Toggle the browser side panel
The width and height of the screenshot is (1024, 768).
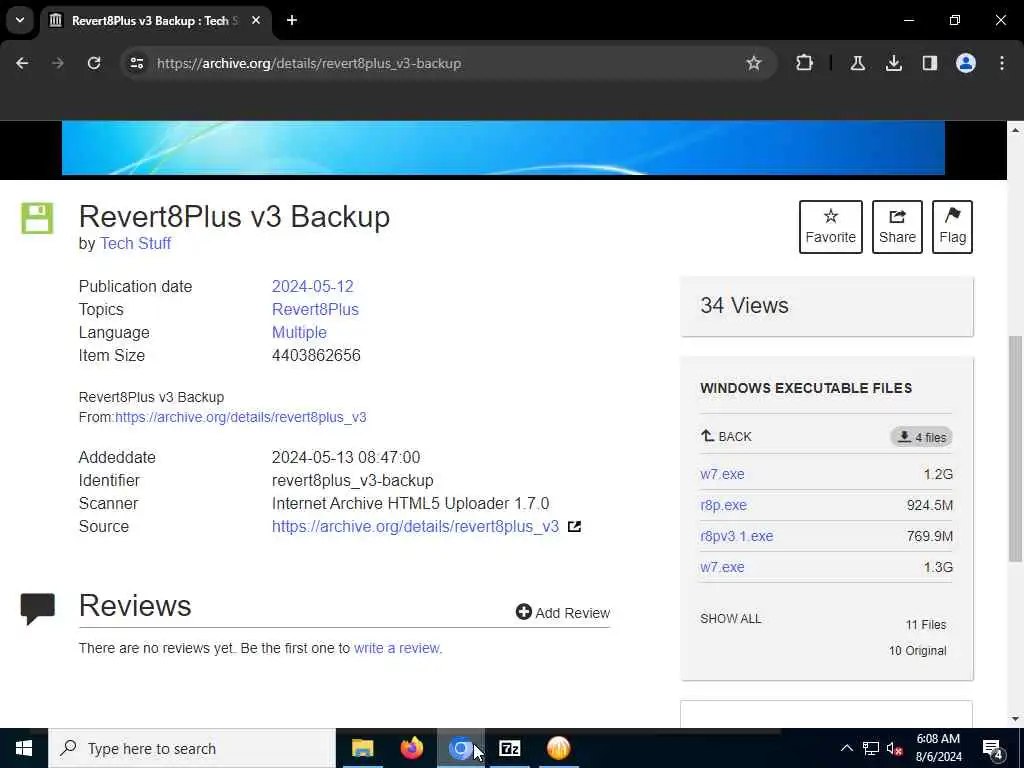click(929, 63)
